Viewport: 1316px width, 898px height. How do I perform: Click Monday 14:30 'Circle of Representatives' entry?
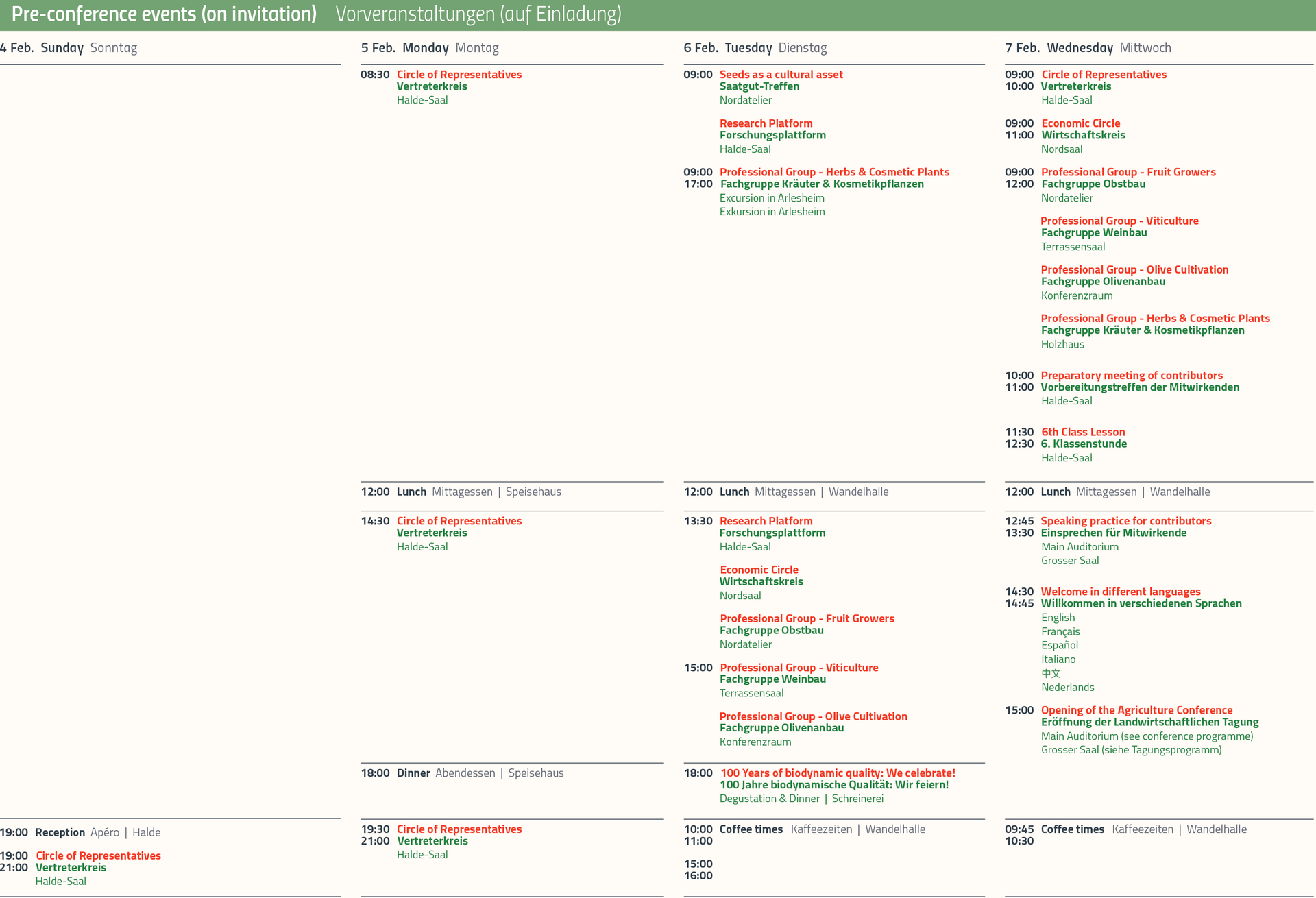[x=459, y=521]
